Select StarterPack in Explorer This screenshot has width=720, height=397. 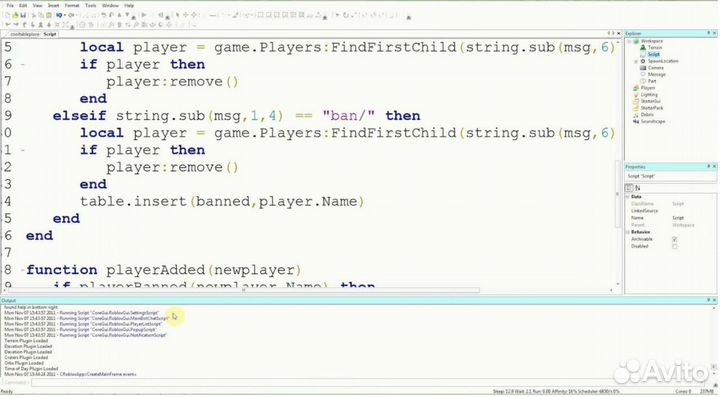(x=652, y=108)
